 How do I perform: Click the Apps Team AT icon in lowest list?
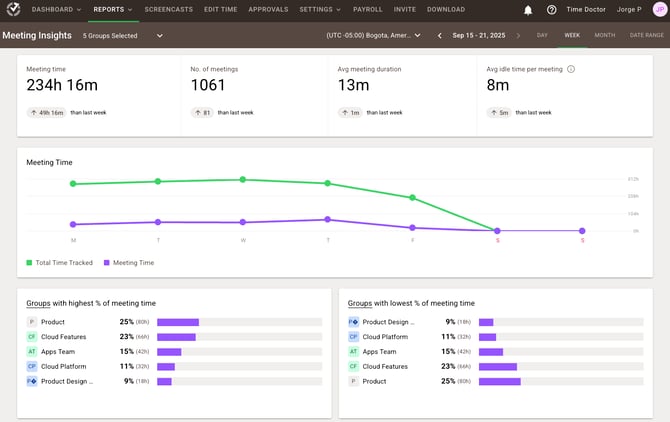tap(353, 352)
